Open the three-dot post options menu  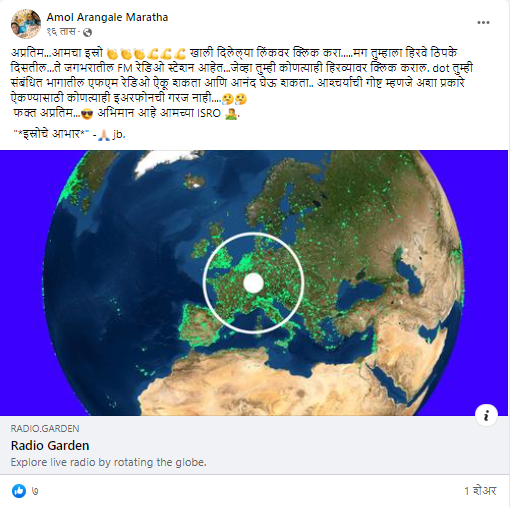tap(483, 23)
